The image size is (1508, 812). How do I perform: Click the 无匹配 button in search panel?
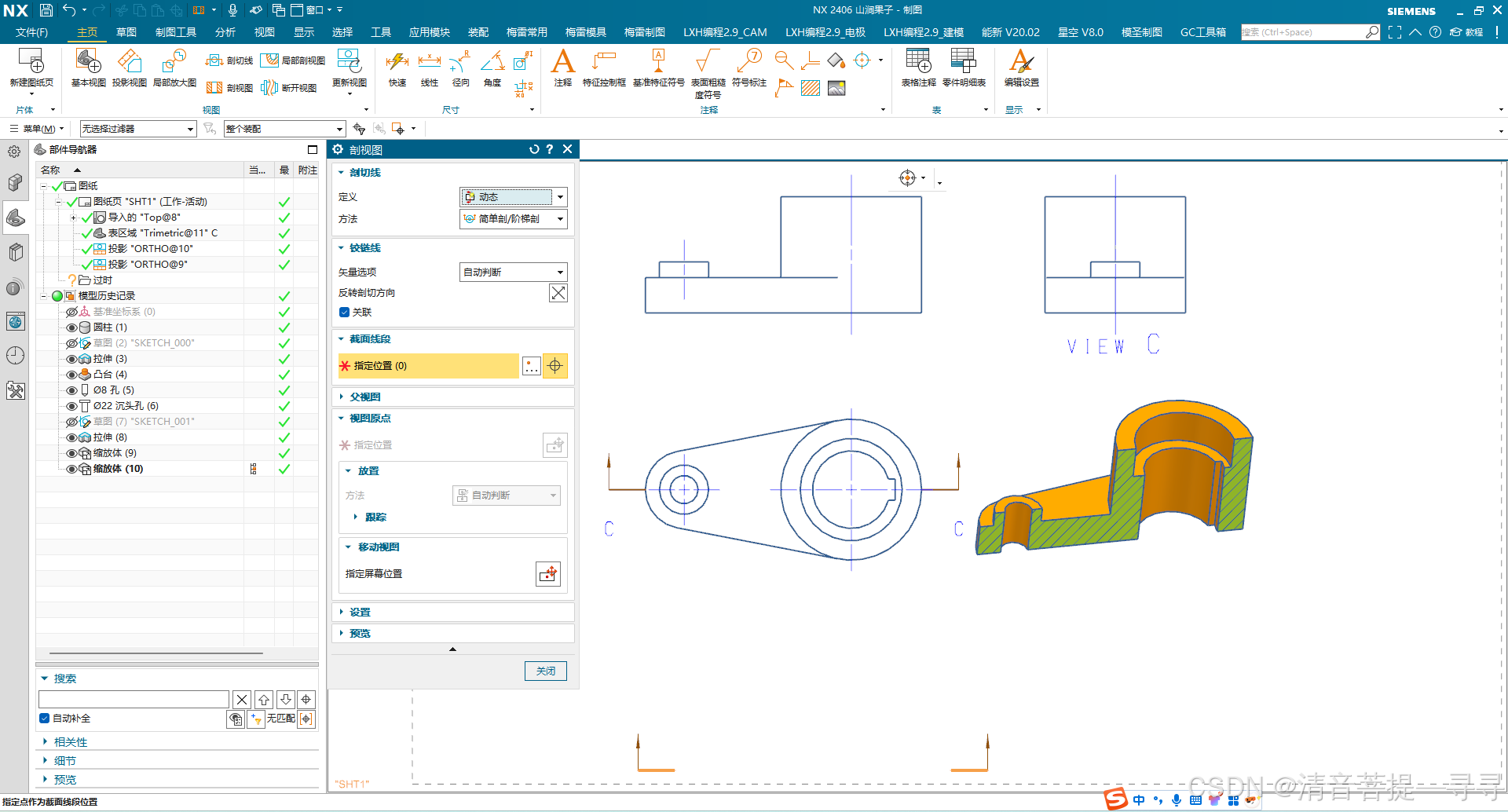[280, 718]
